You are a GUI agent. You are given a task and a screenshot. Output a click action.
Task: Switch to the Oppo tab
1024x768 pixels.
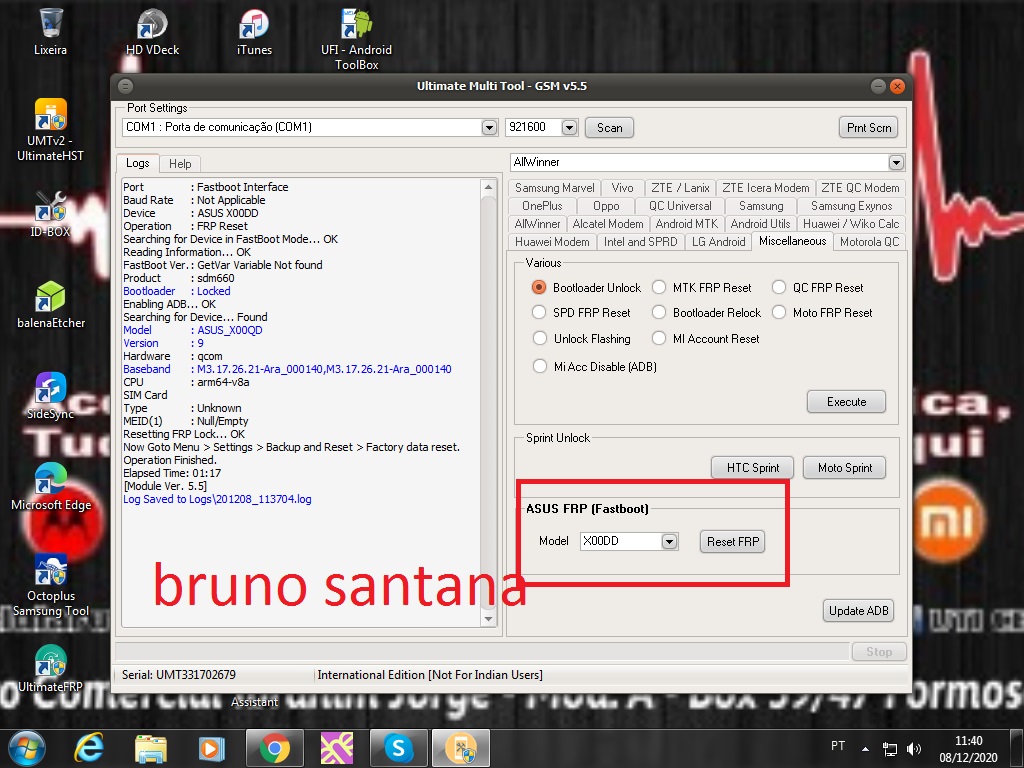[x=606, y=206]
